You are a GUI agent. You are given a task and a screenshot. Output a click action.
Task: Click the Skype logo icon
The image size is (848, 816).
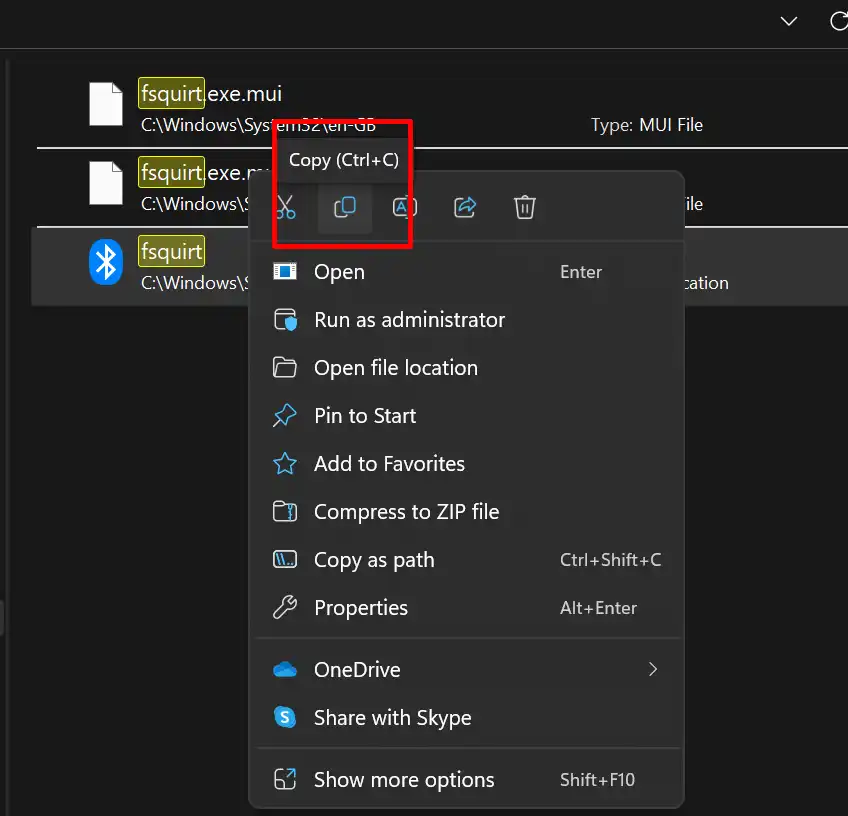tap(285, 718)
